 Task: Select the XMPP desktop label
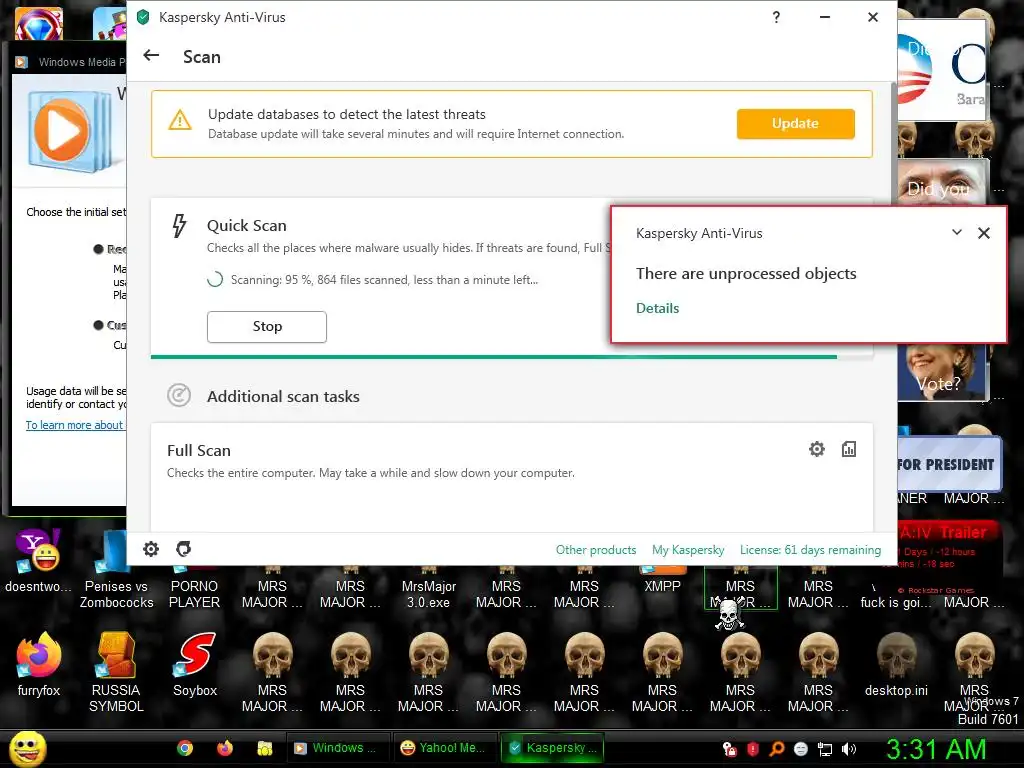point(662,586)
